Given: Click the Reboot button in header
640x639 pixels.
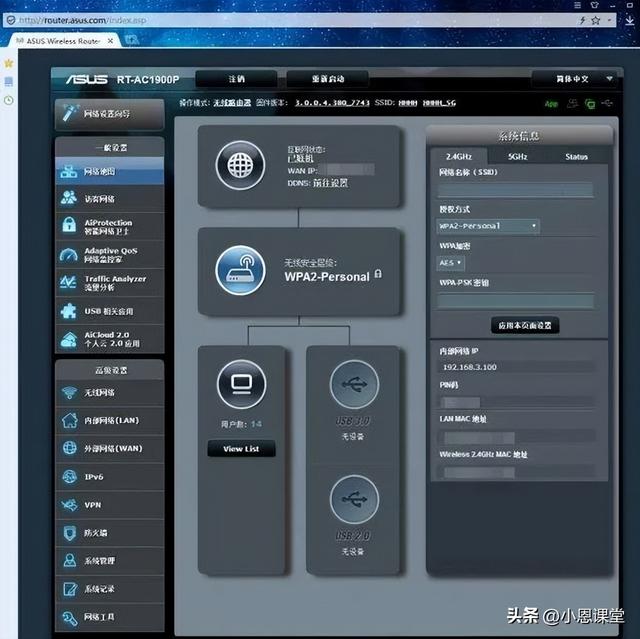Looking at the screenshot, I should click(328, 79).
